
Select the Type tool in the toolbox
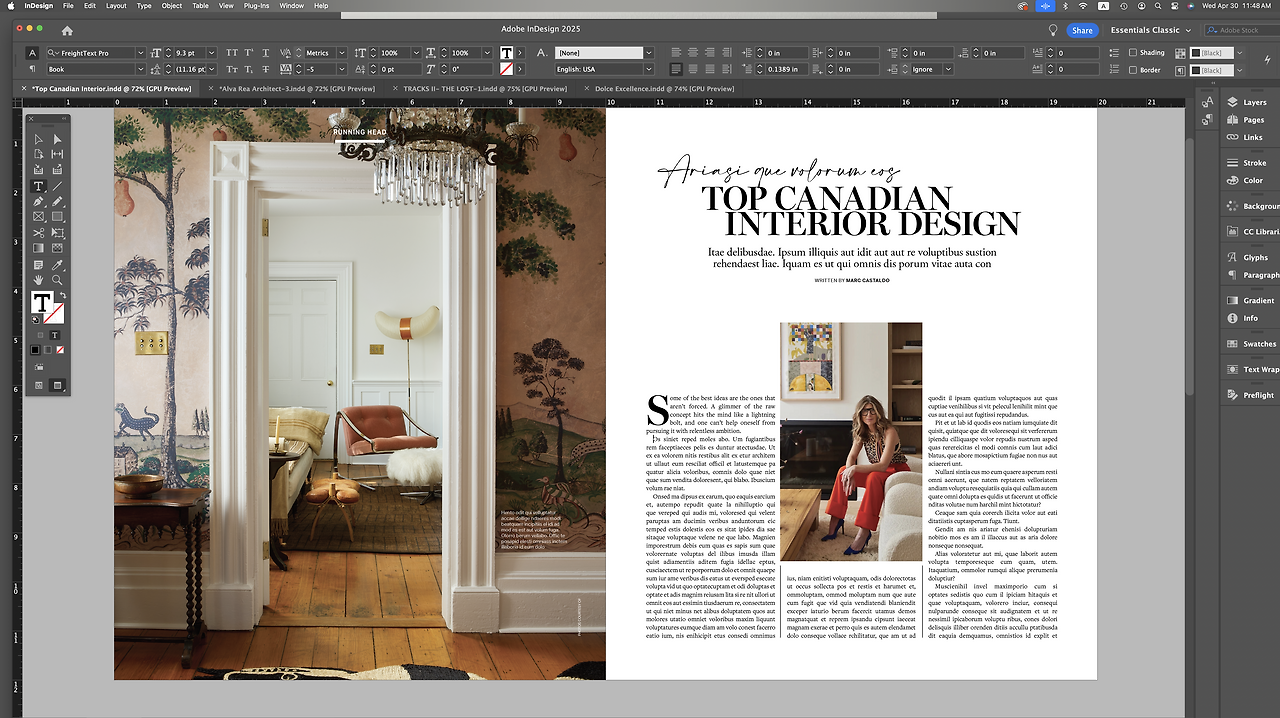point(39,186)
